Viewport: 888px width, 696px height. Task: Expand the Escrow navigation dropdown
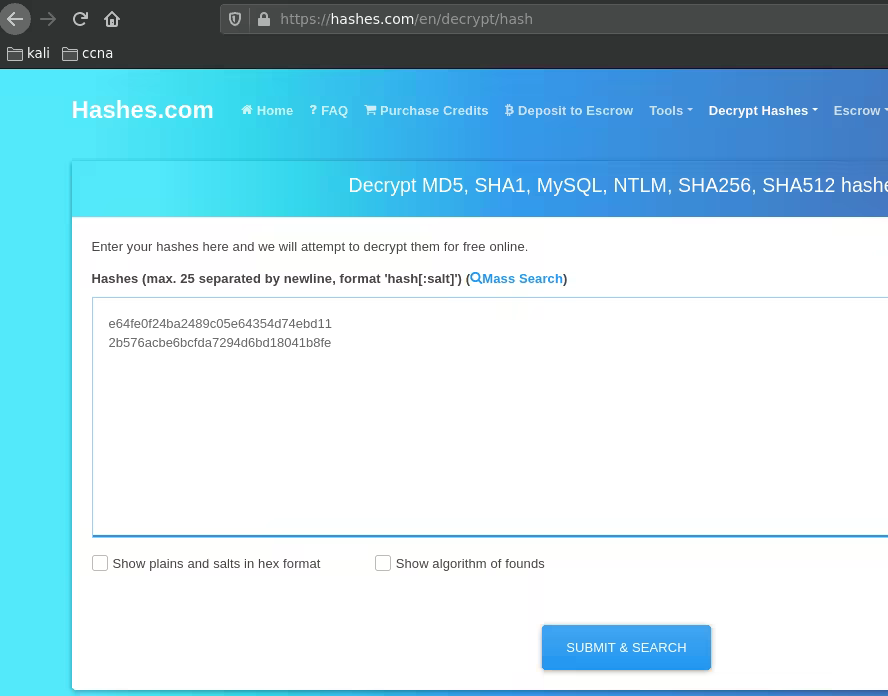click(859, 110)
